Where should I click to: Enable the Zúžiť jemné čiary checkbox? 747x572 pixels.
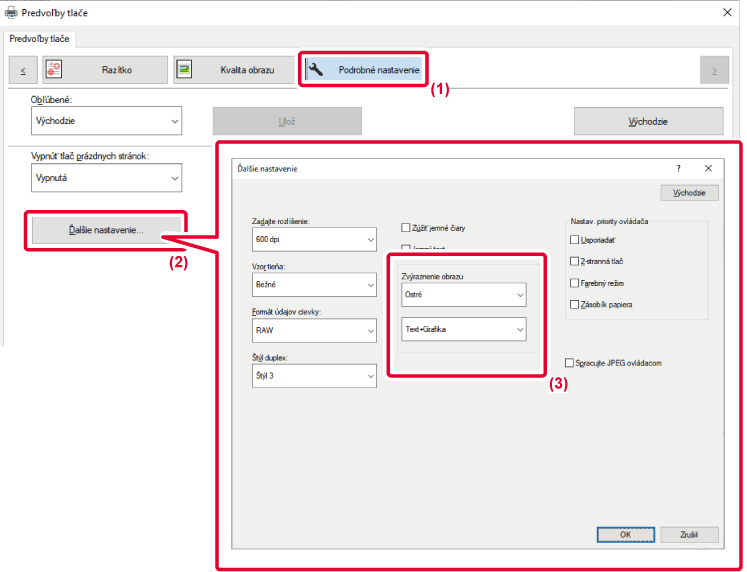point(406,228)
